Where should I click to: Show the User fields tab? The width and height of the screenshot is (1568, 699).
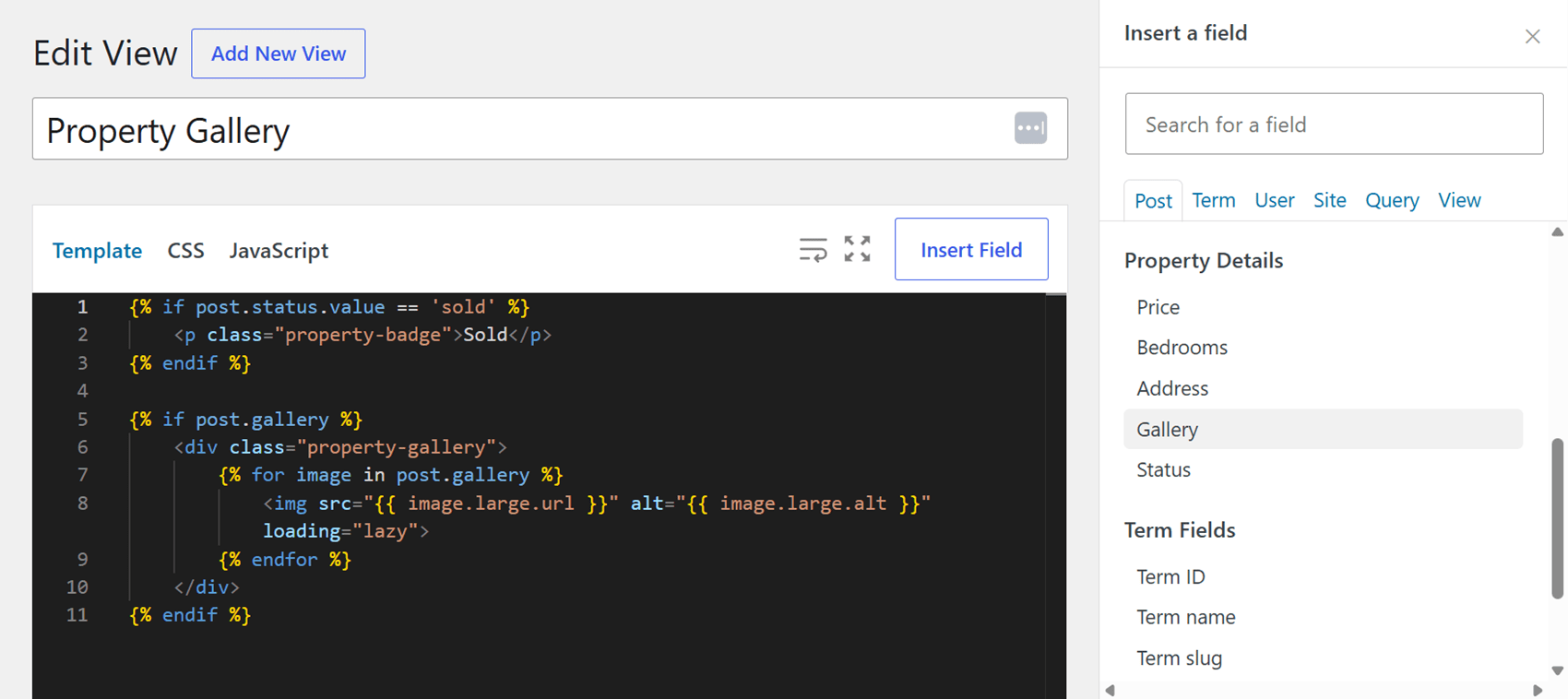[1274, 200]
